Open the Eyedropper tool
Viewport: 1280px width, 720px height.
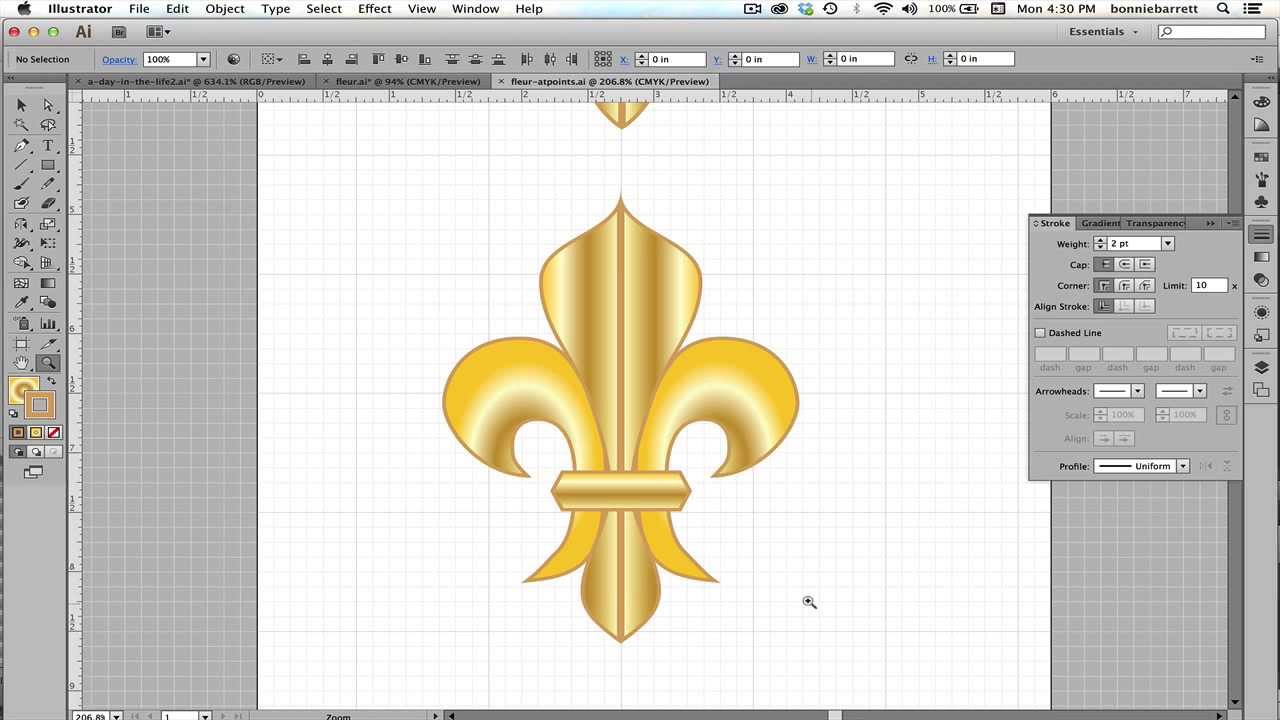click(x=21, y=303)
